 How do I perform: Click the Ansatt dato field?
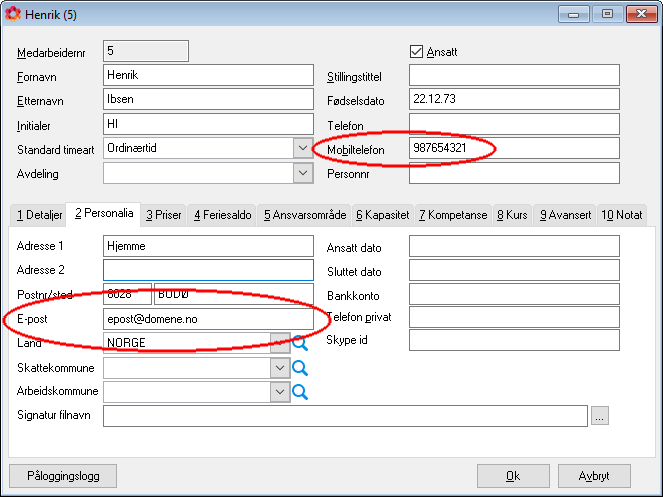514,246
